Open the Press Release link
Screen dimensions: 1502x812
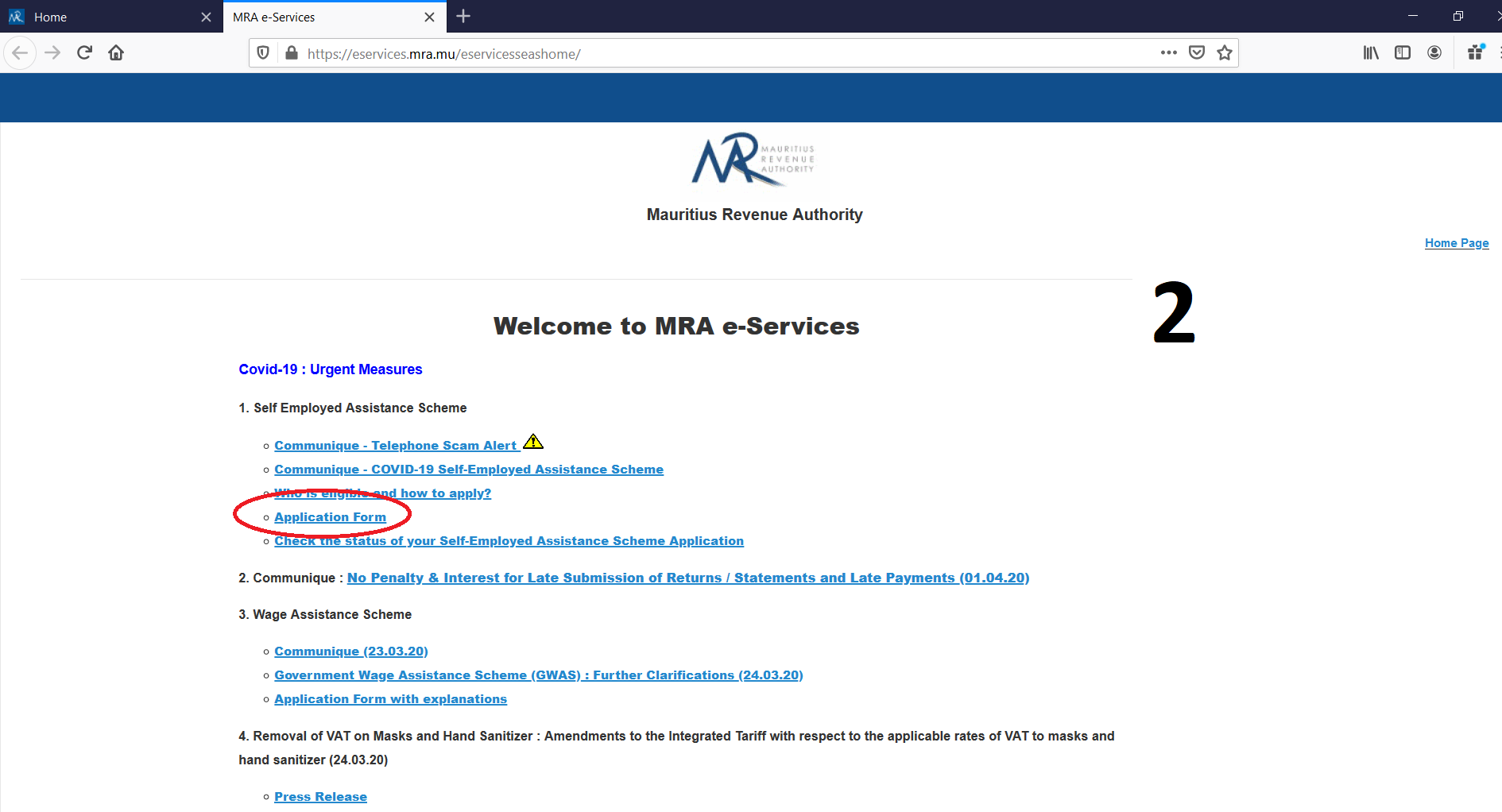pos(320,797)
